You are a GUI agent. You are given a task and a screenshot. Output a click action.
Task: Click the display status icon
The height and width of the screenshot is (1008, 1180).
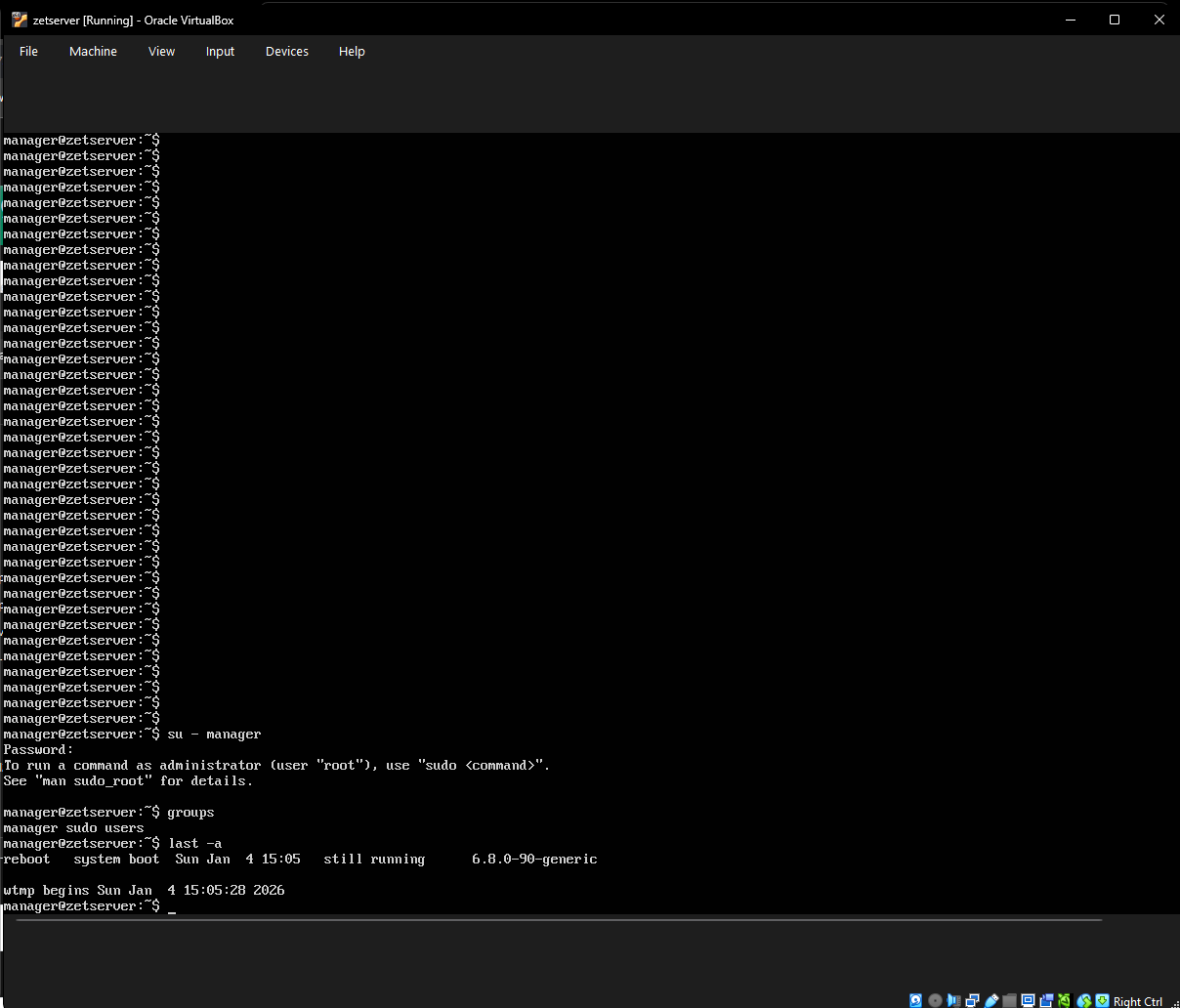tap(1027, 1000)
